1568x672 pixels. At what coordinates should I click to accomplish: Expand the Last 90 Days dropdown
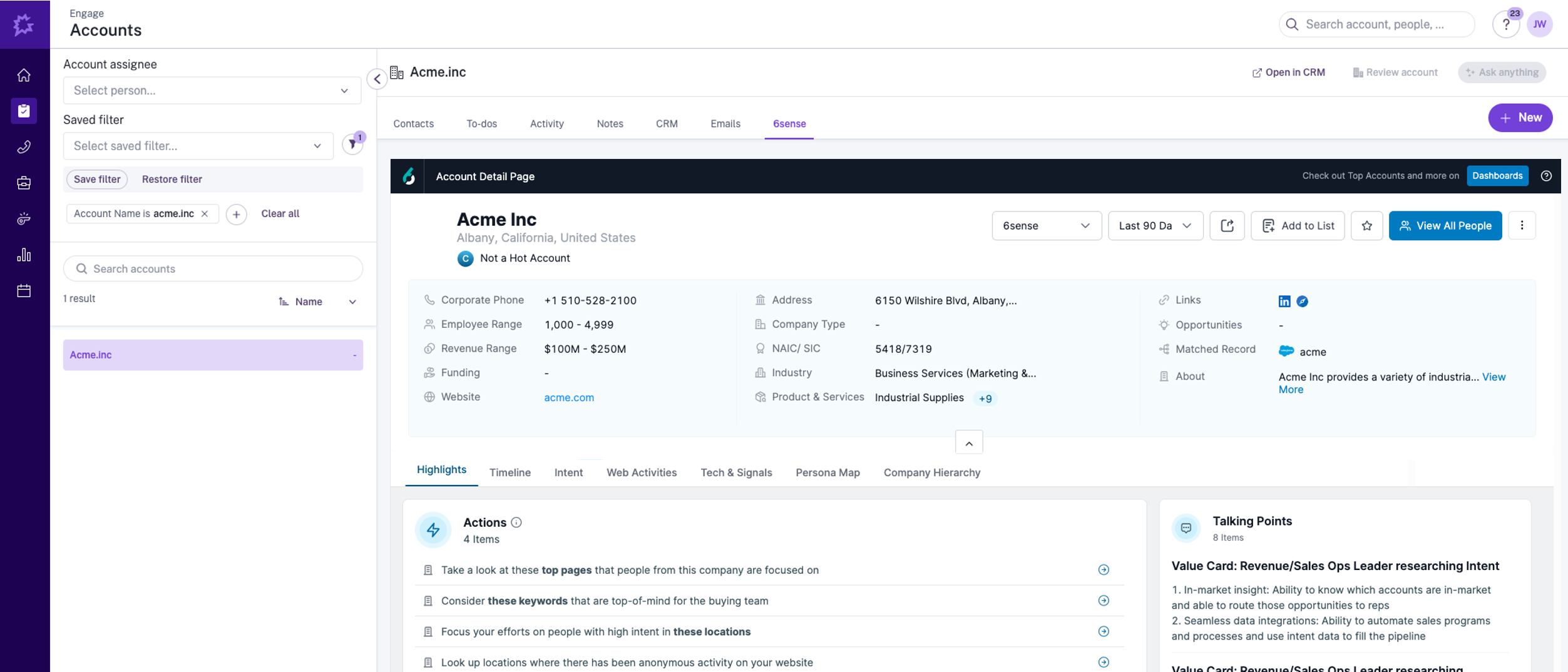pos(1155,226)
